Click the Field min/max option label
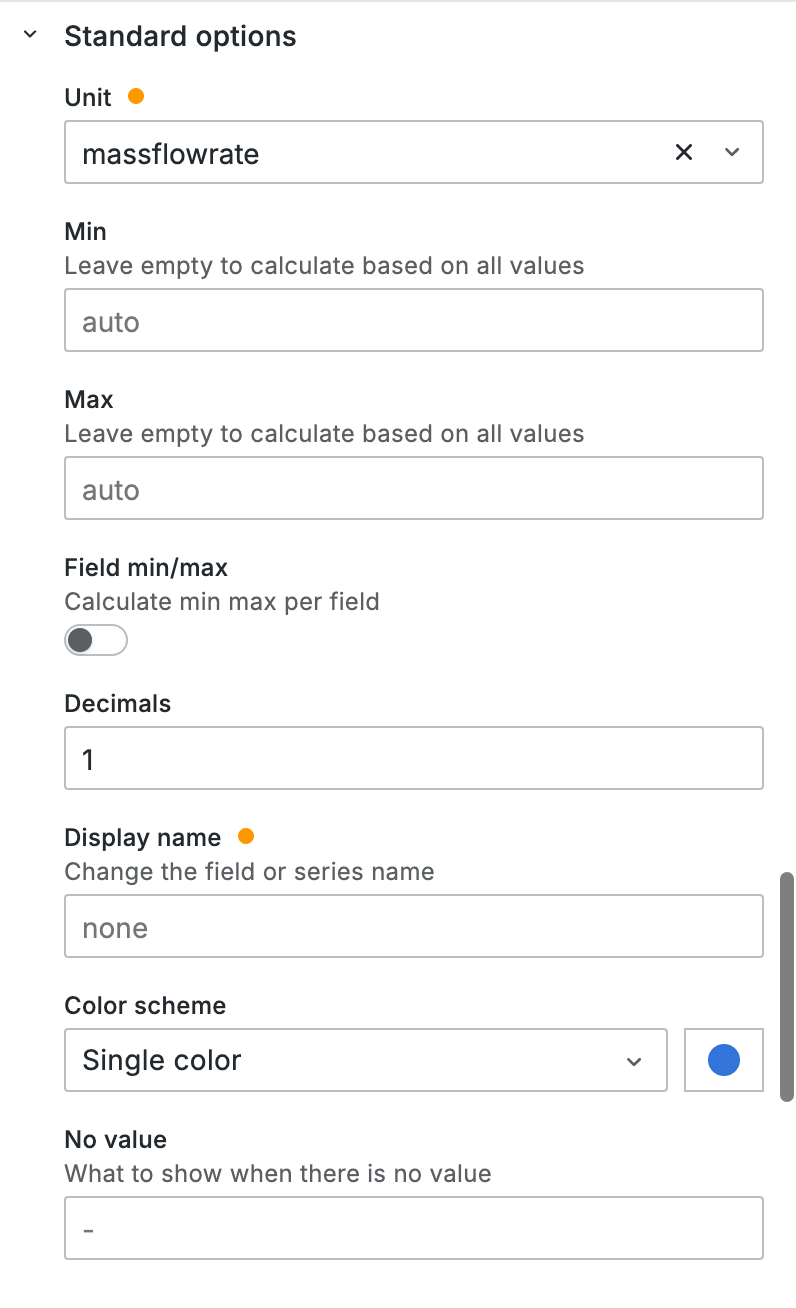The image size is (796, 1308). (x=146, y=568)
